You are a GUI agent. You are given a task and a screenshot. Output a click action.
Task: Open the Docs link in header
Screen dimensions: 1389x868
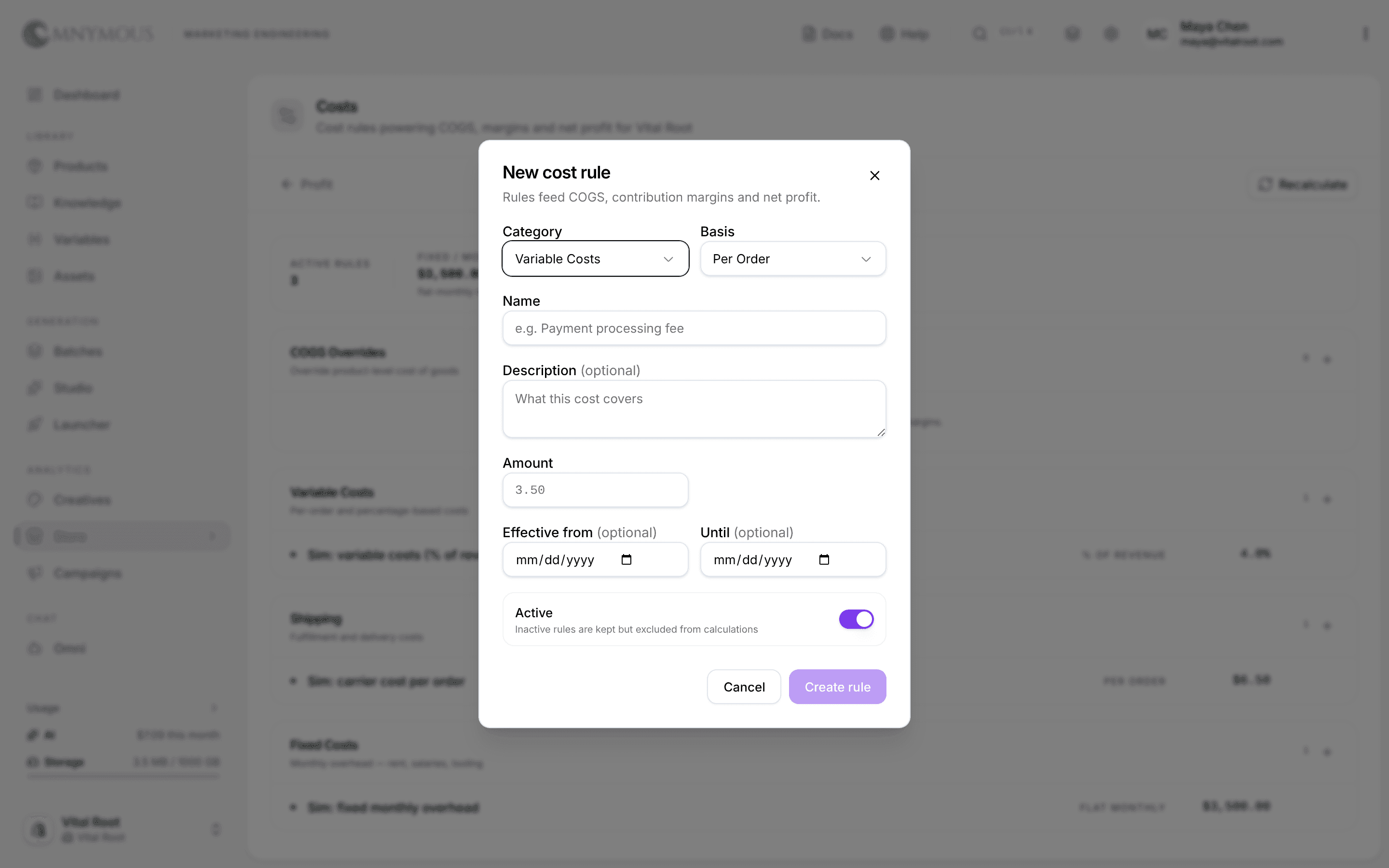pyautogui.click(x=827, y=34)
